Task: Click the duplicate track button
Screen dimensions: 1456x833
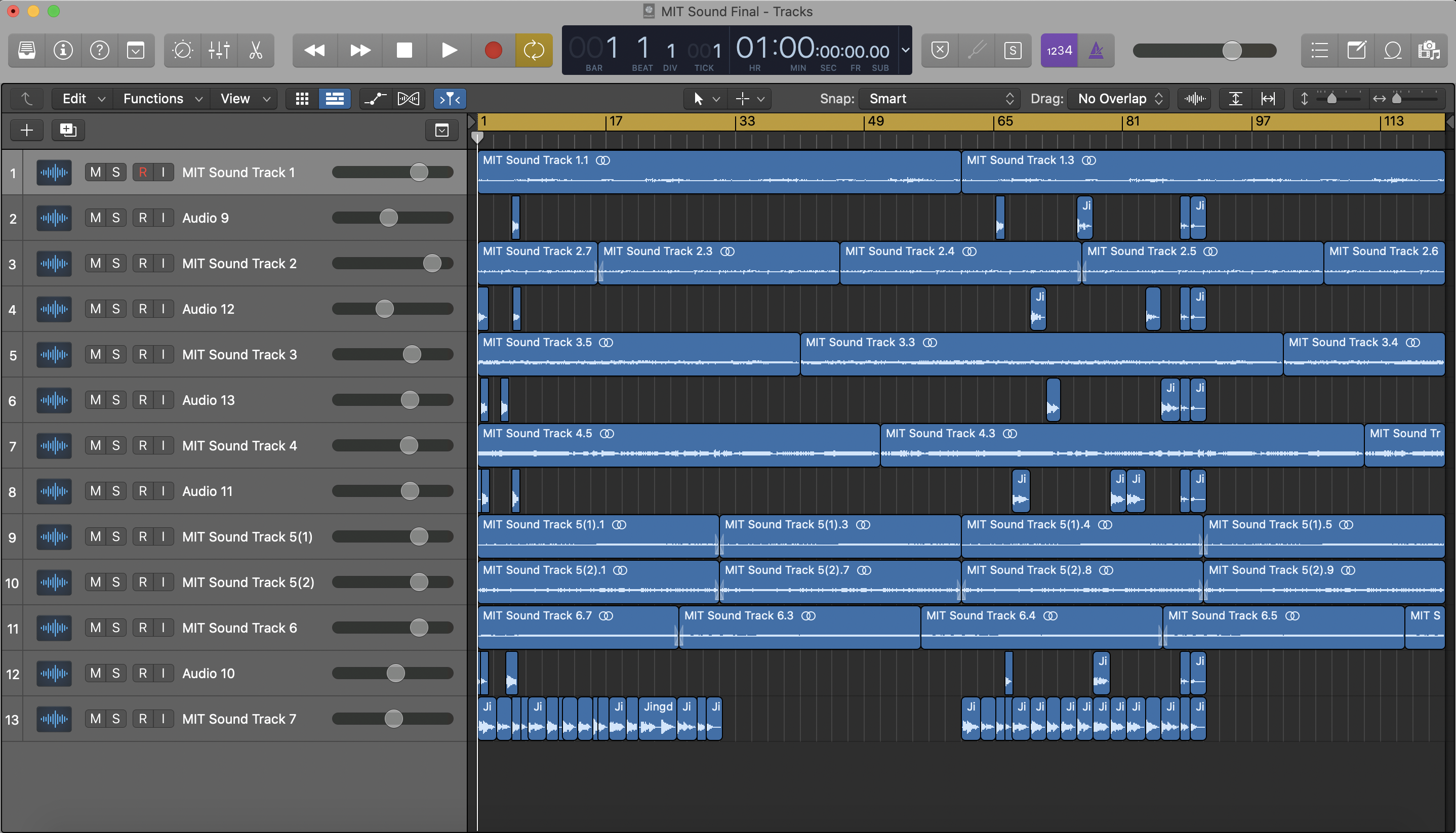Action: [x=68, y=130]
